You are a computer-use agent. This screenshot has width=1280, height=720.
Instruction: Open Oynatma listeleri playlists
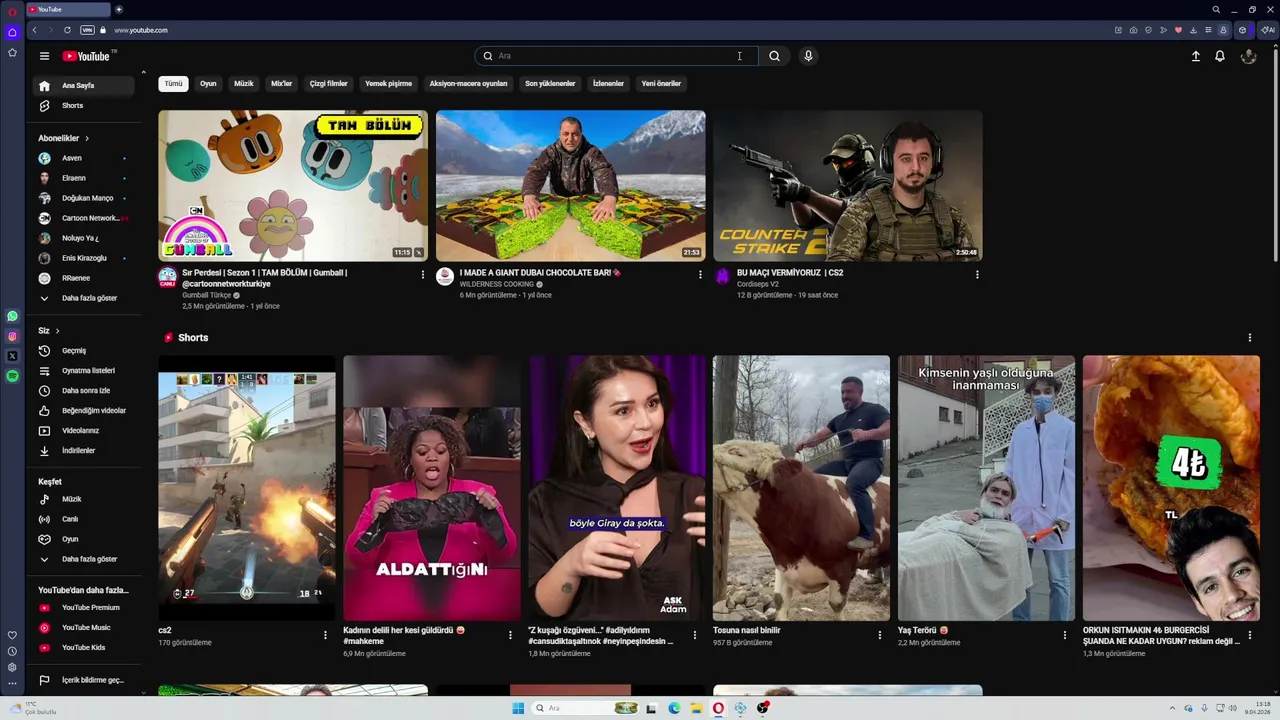(x=84, y=371)
